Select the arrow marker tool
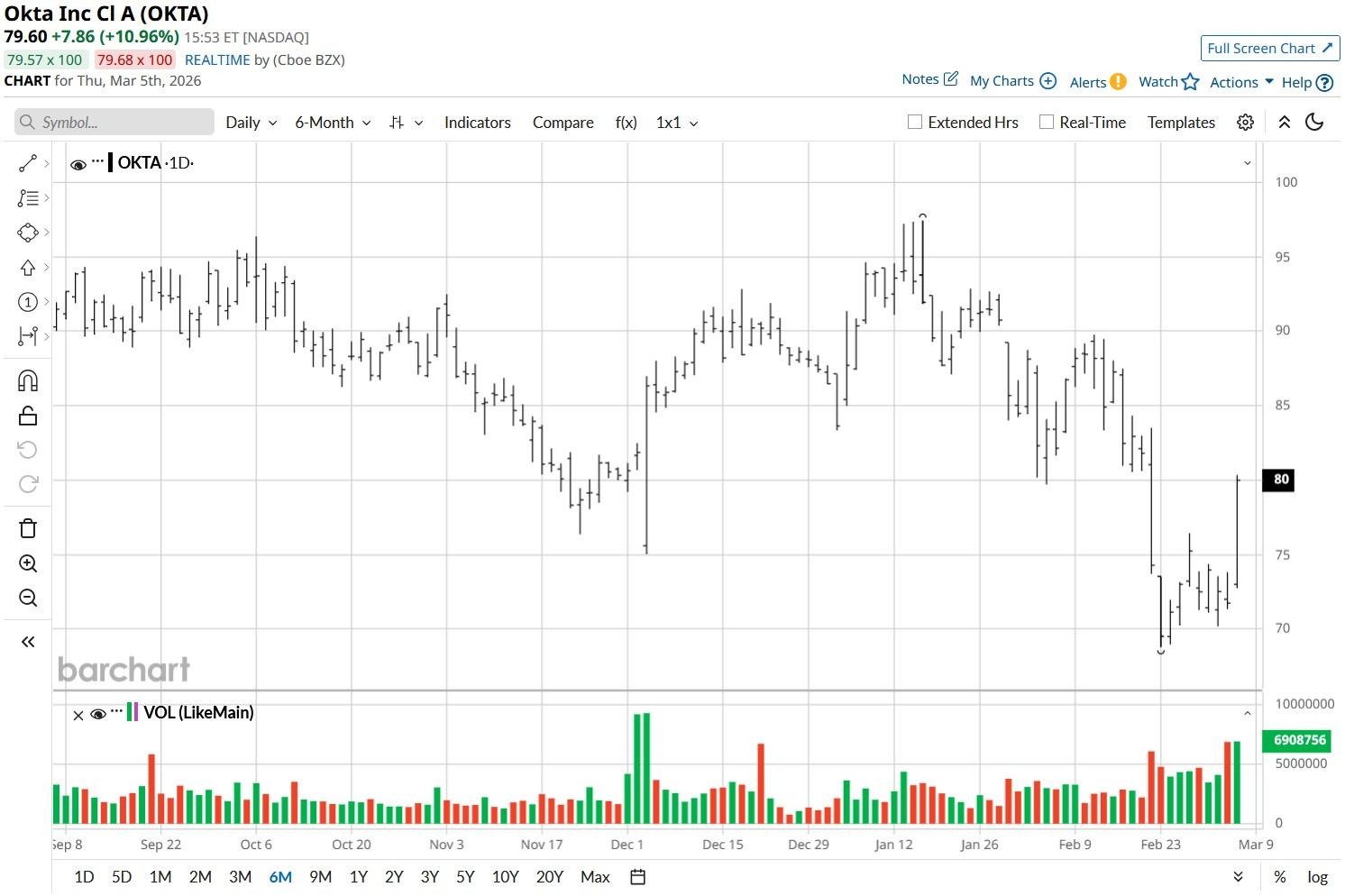1345x896 pixels. click(x=27, y=267)
